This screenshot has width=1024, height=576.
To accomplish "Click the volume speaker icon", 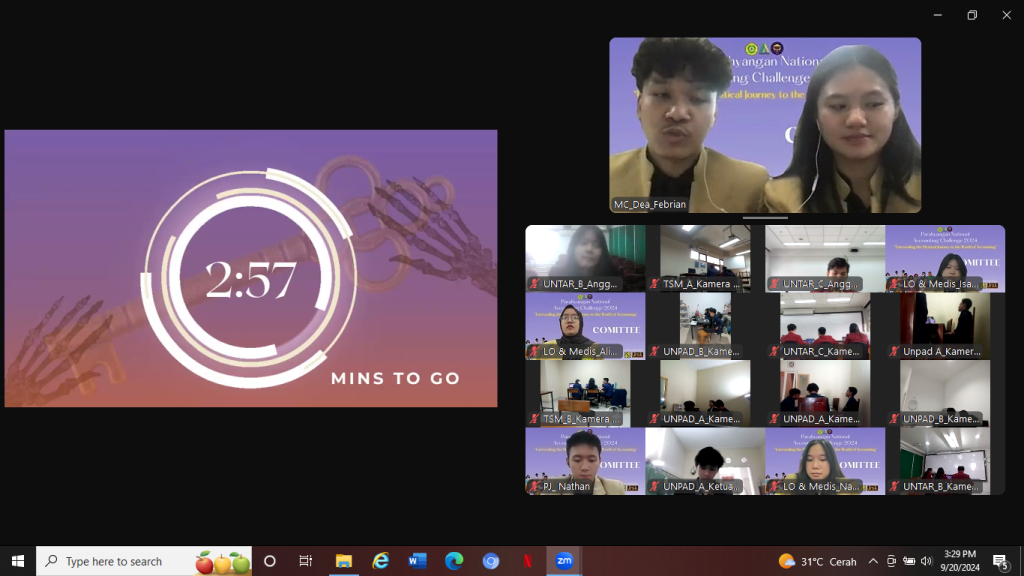I will pos(926,561).
